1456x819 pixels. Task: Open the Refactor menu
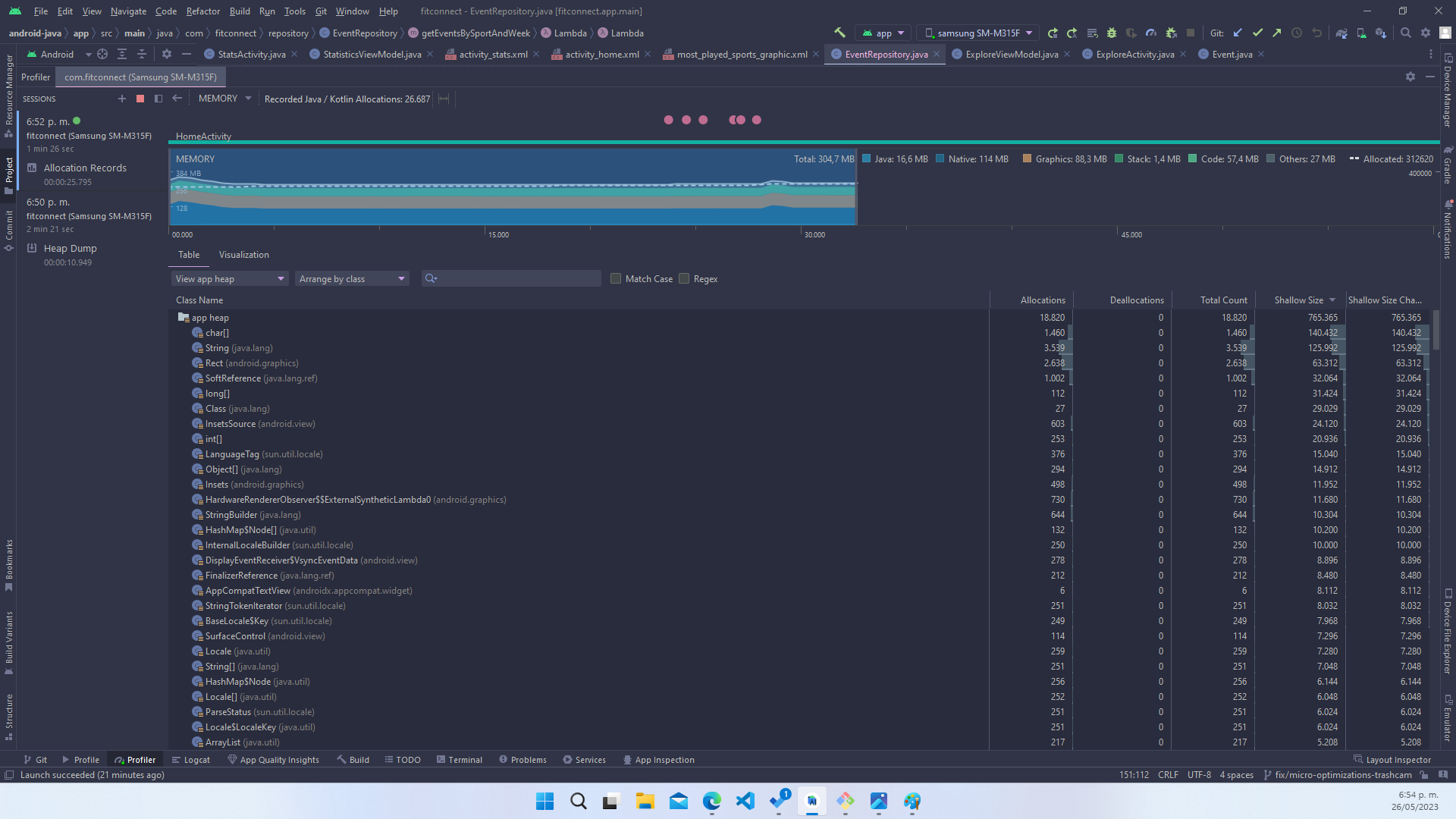coord(203,11)
